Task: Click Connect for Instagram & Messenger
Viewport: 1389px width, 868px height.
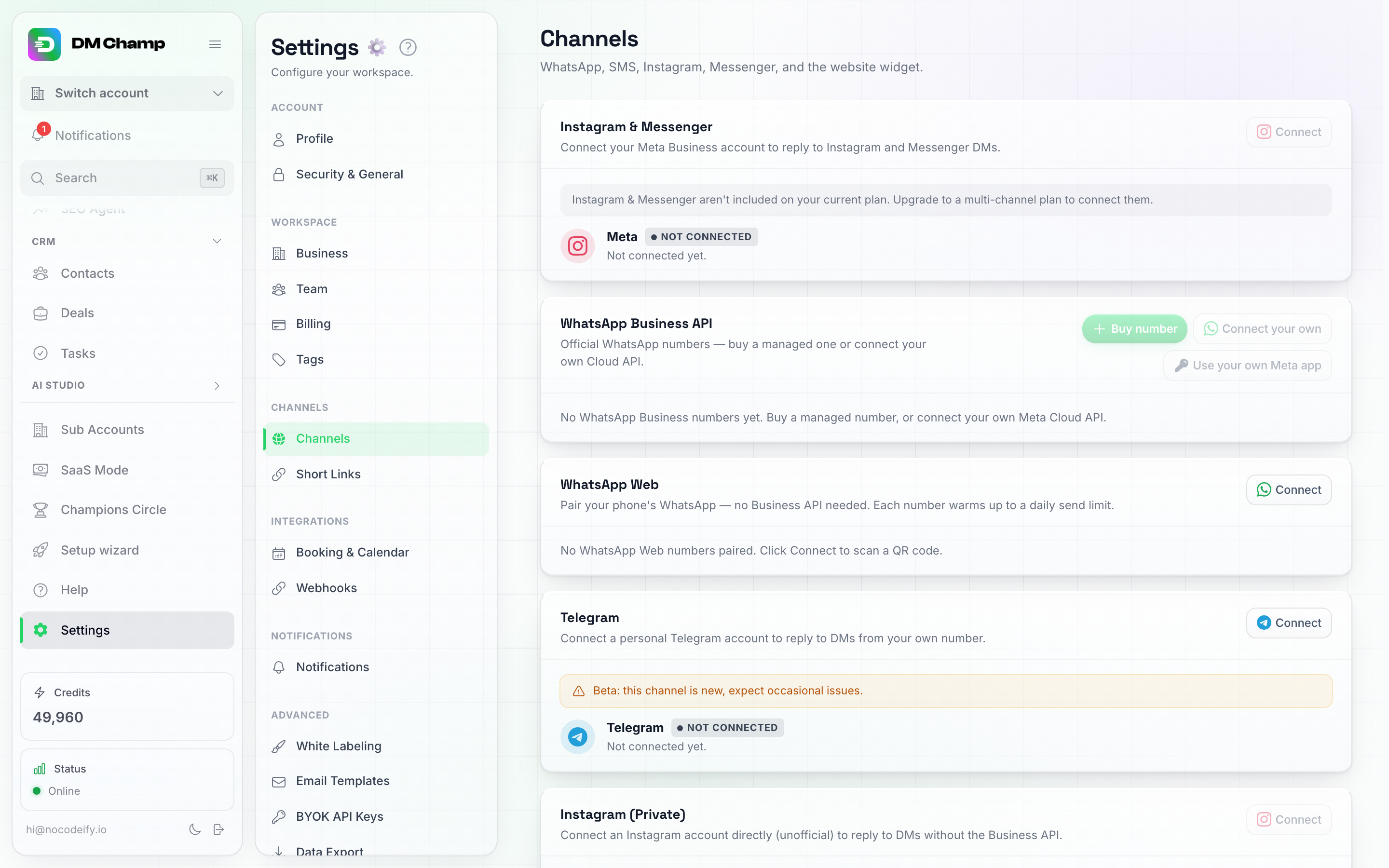Action: [1289, 132]
